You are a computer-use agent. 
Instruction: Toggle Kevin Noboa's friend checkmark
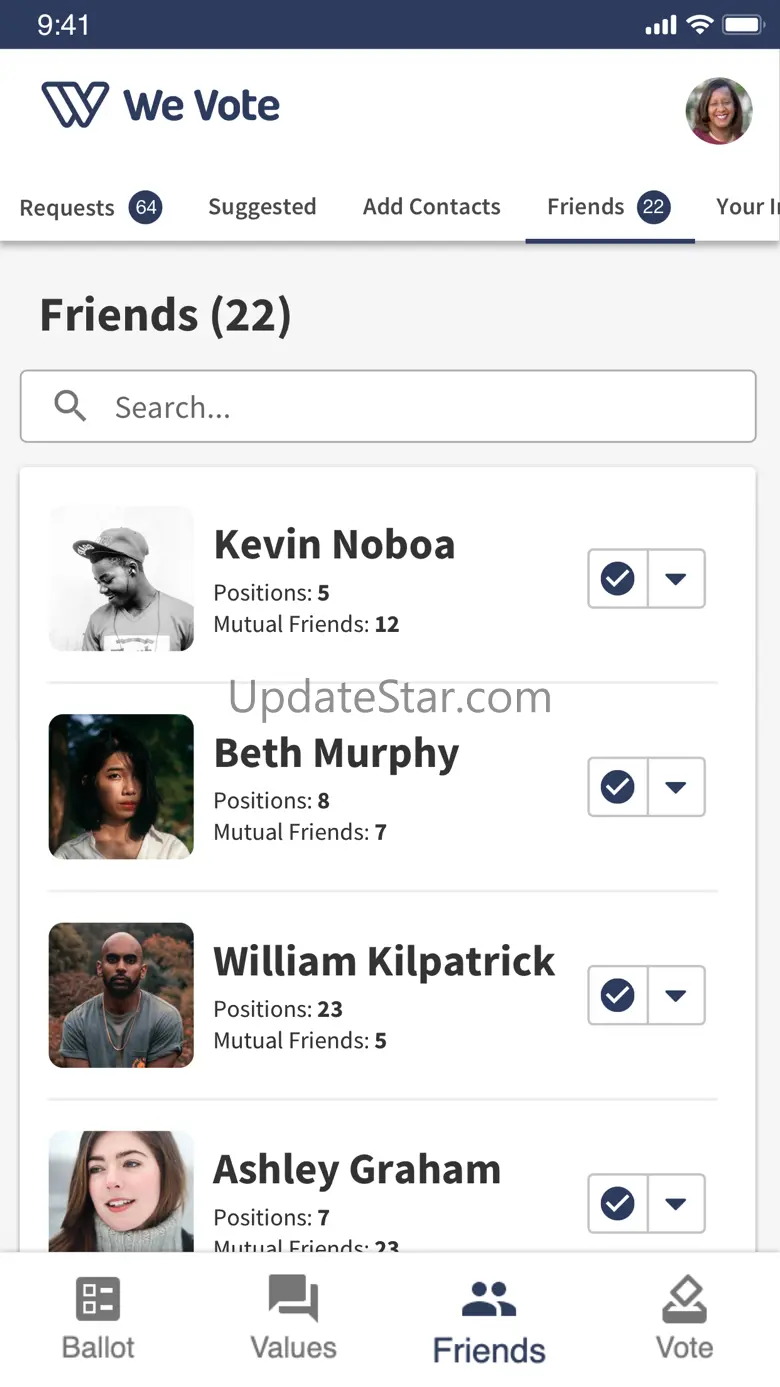(618, 578)
